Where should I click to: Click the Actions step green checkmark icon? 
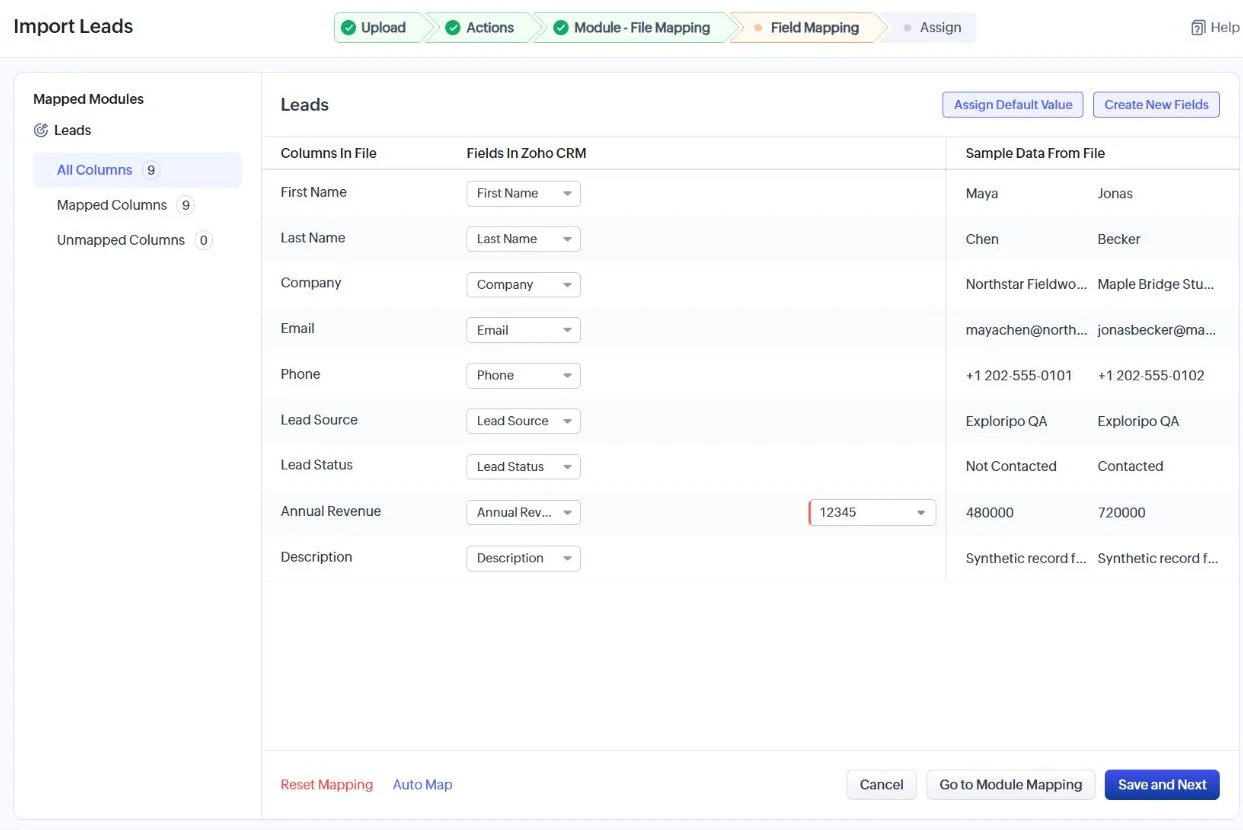point(453,28)
